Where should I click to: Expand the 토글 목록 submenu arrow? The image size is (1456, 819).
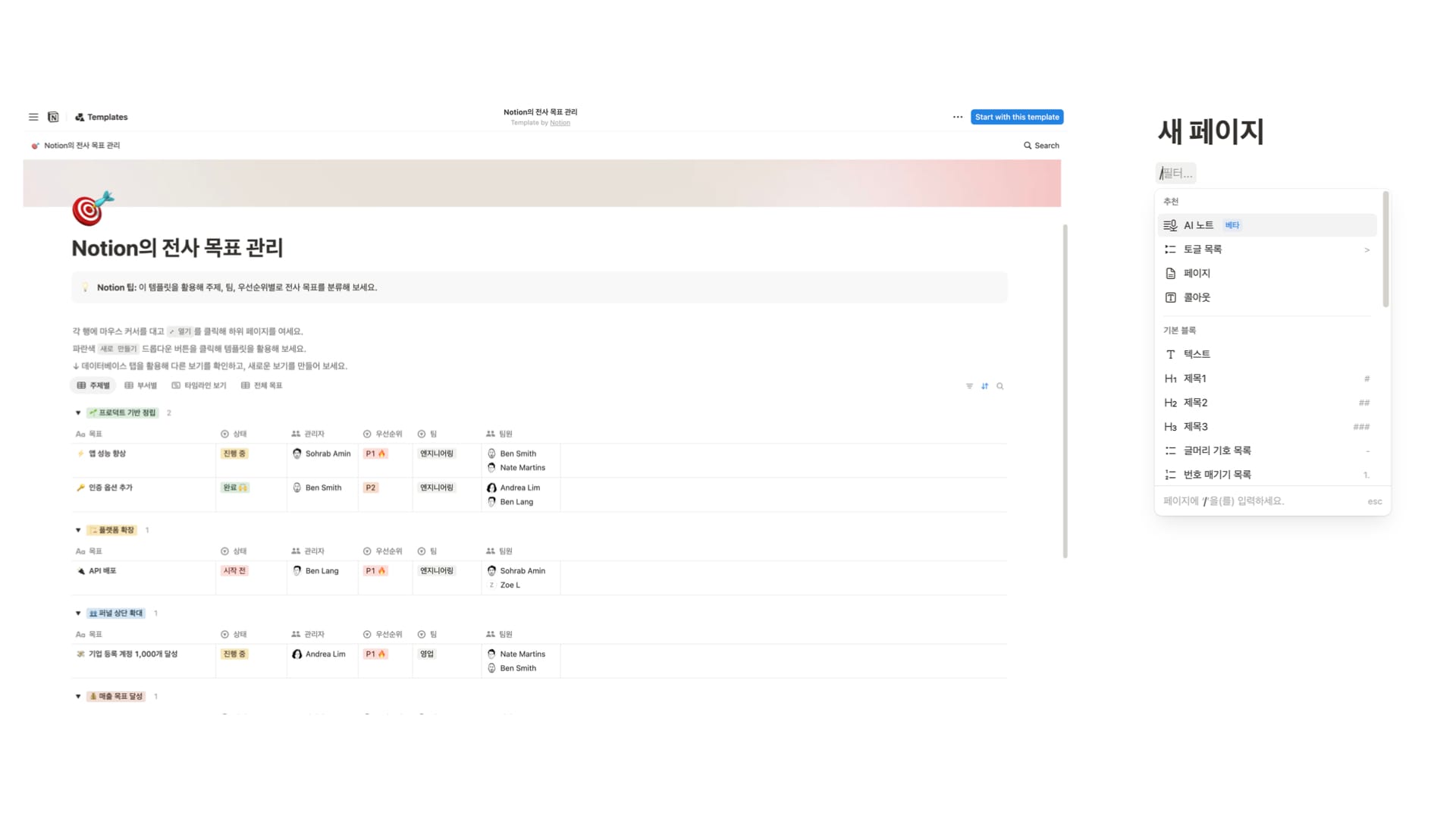[1367, 249]
